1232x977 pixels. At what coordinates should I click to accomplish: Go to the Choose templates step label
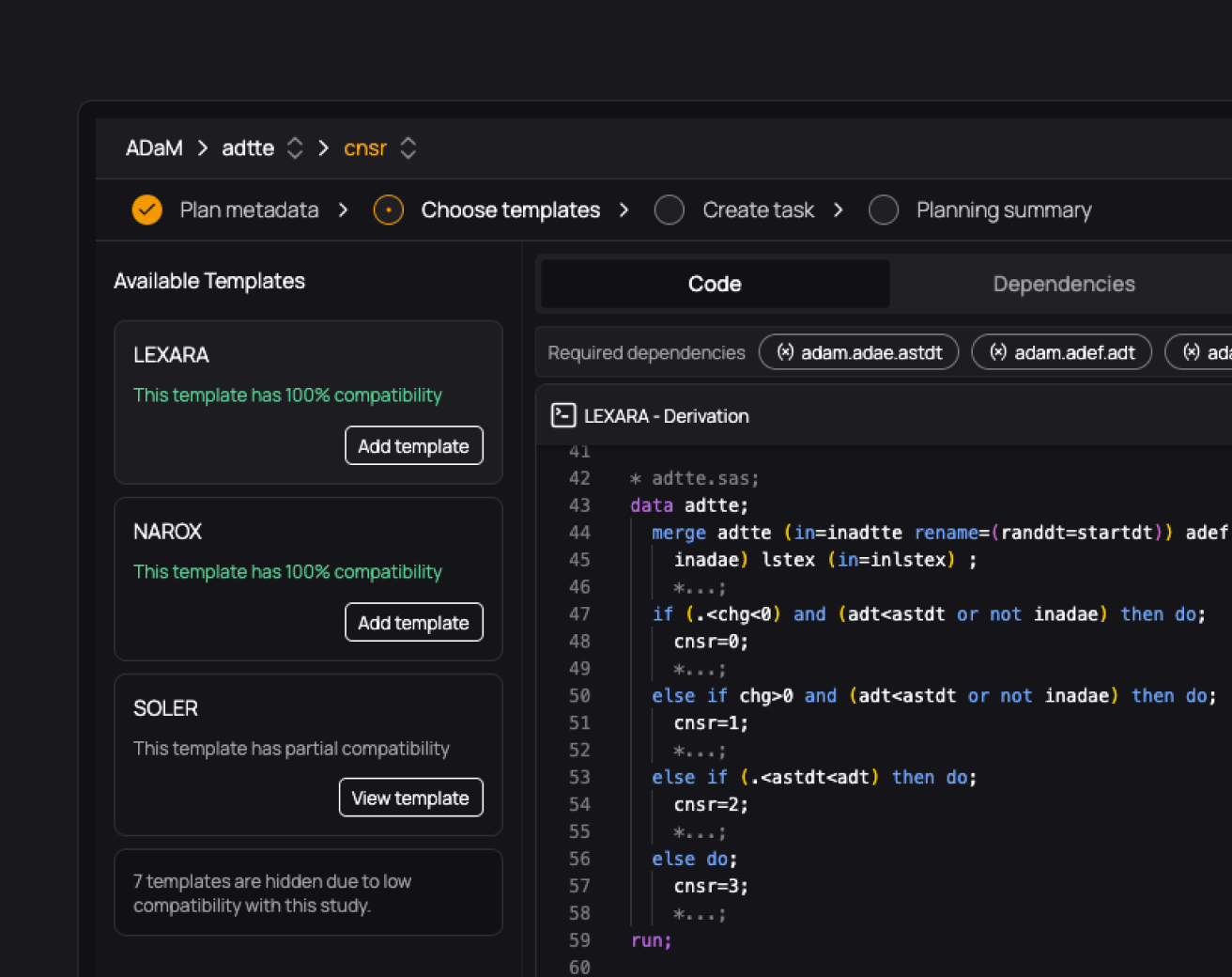tap(510, 209)
